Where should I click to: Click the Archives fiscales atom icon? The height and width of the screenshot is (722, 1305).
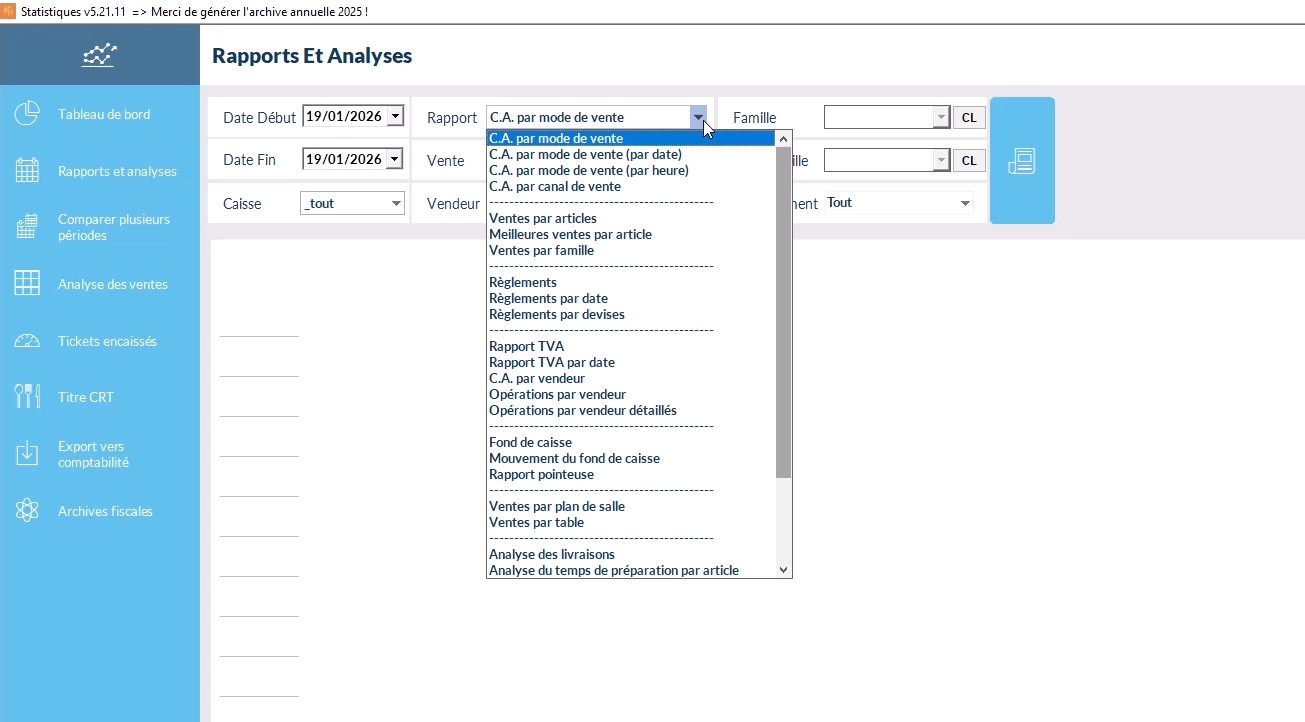[x=27, y=511]
